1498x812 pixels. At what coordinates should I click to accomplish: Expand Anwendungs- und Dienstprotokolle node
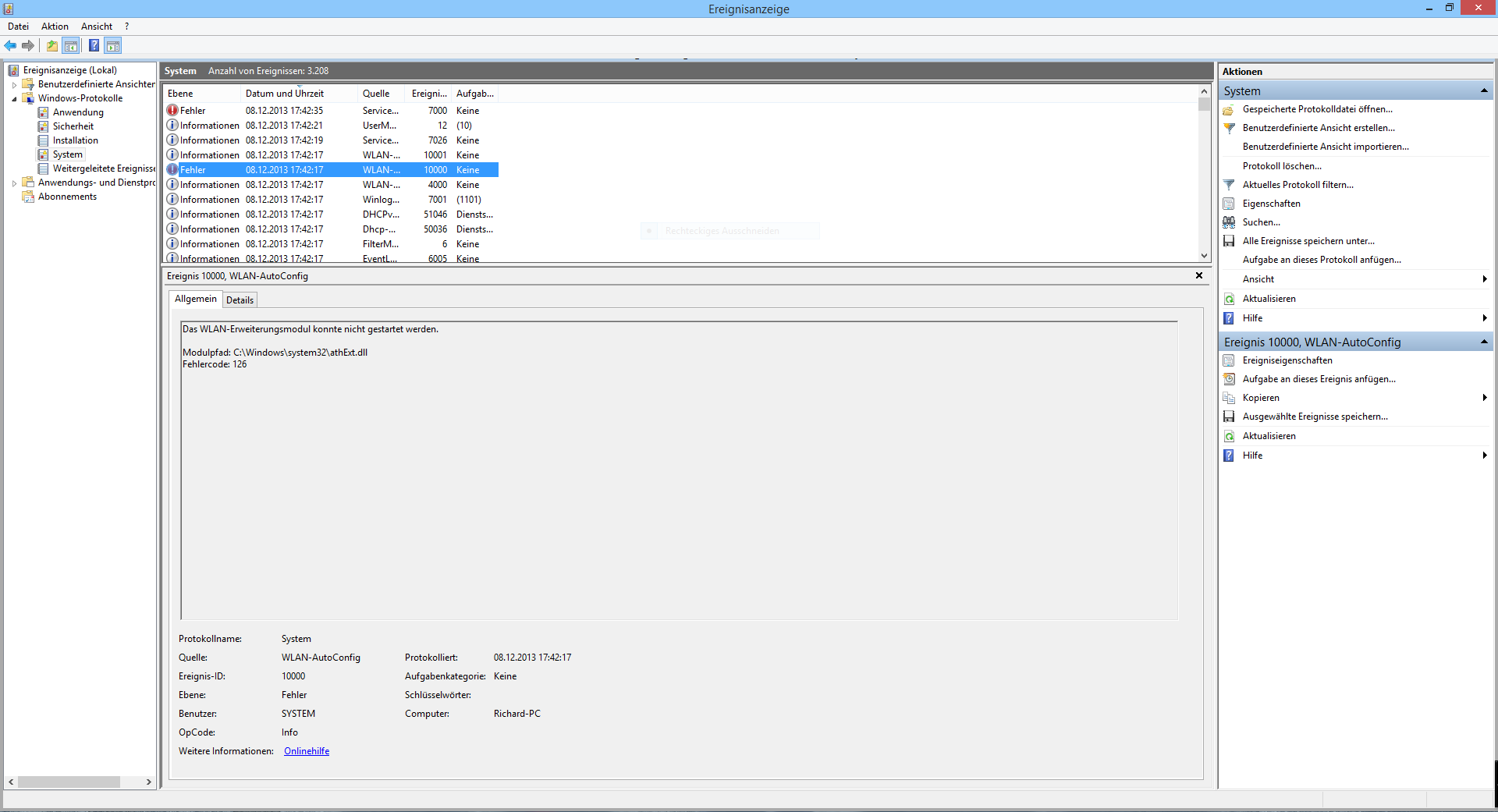point(14,183)
